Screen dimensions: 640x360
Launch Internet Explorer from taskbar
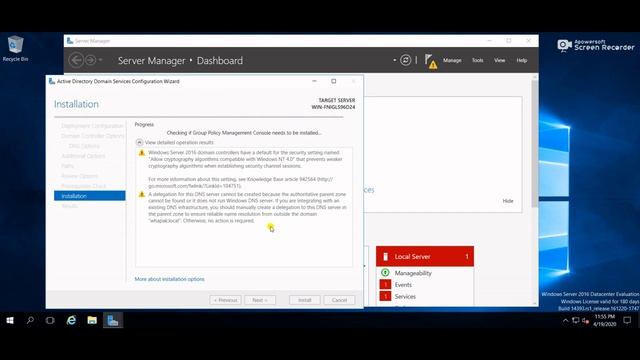pos(71,320)
